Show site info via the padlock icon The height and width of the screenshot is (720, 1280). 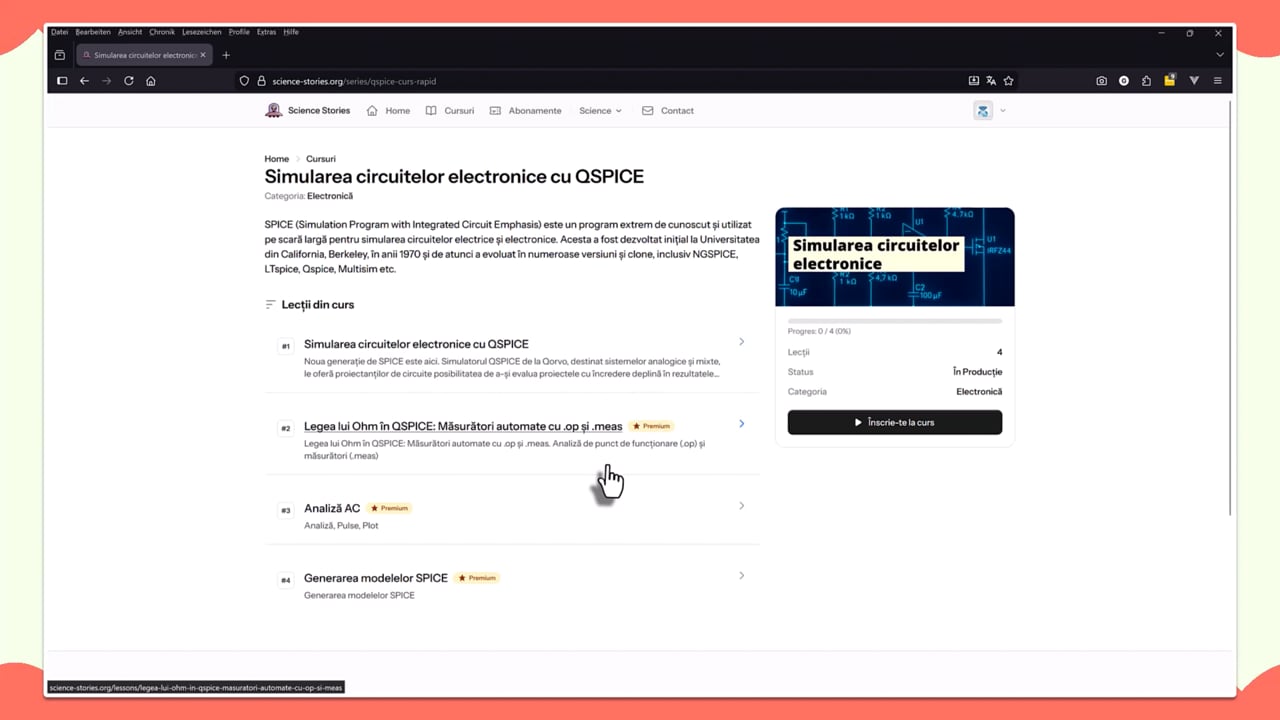click(261, 81)
